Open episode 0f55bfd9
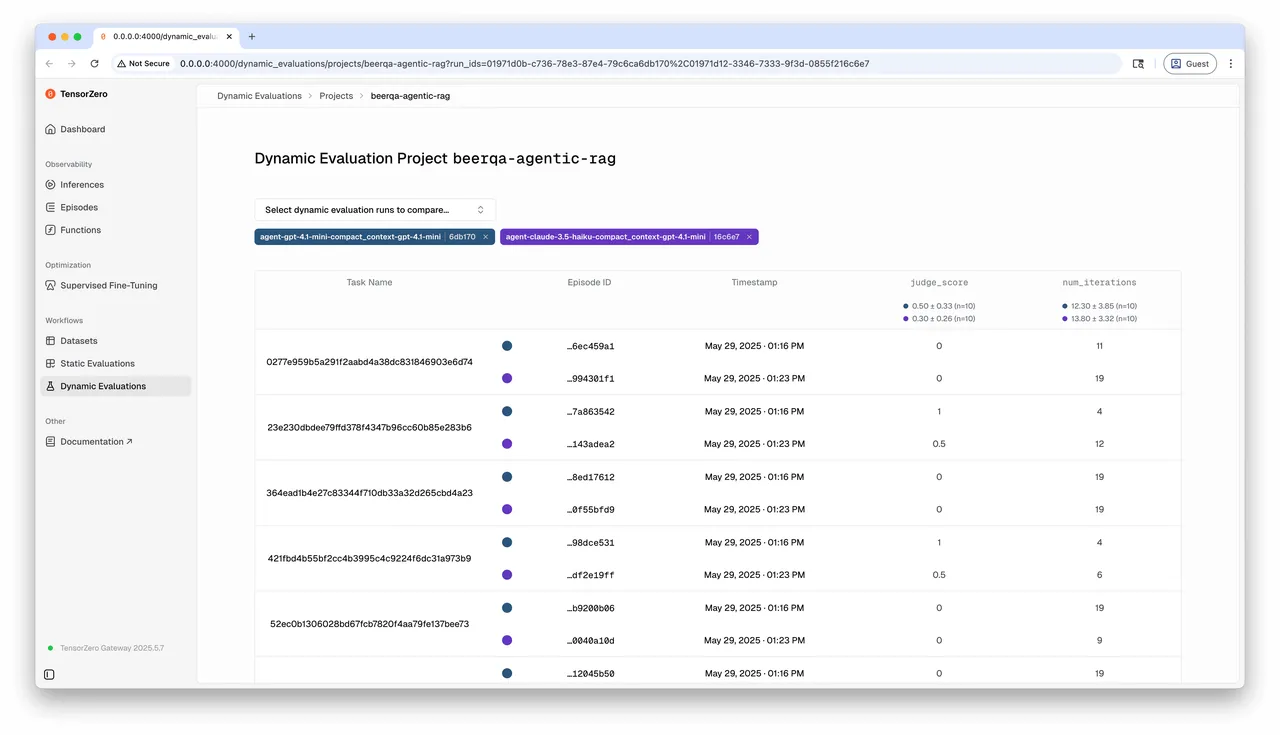 click(x=591, y=510)
